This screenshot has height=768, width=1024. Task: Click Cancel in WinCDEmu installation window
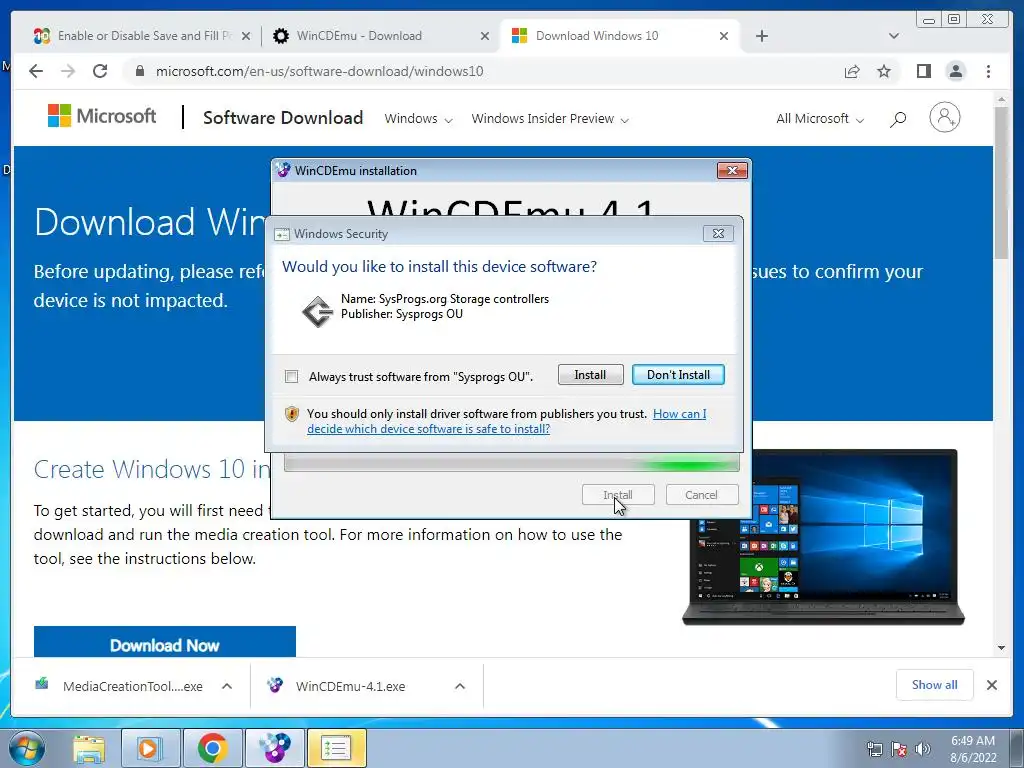(x=701, y=494)
